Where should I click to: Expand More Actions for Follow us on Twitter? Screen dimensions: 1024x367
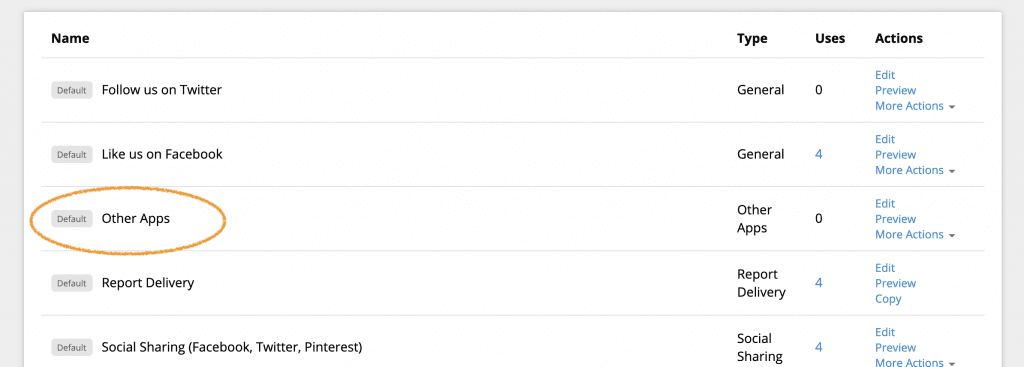pos(915,106)
